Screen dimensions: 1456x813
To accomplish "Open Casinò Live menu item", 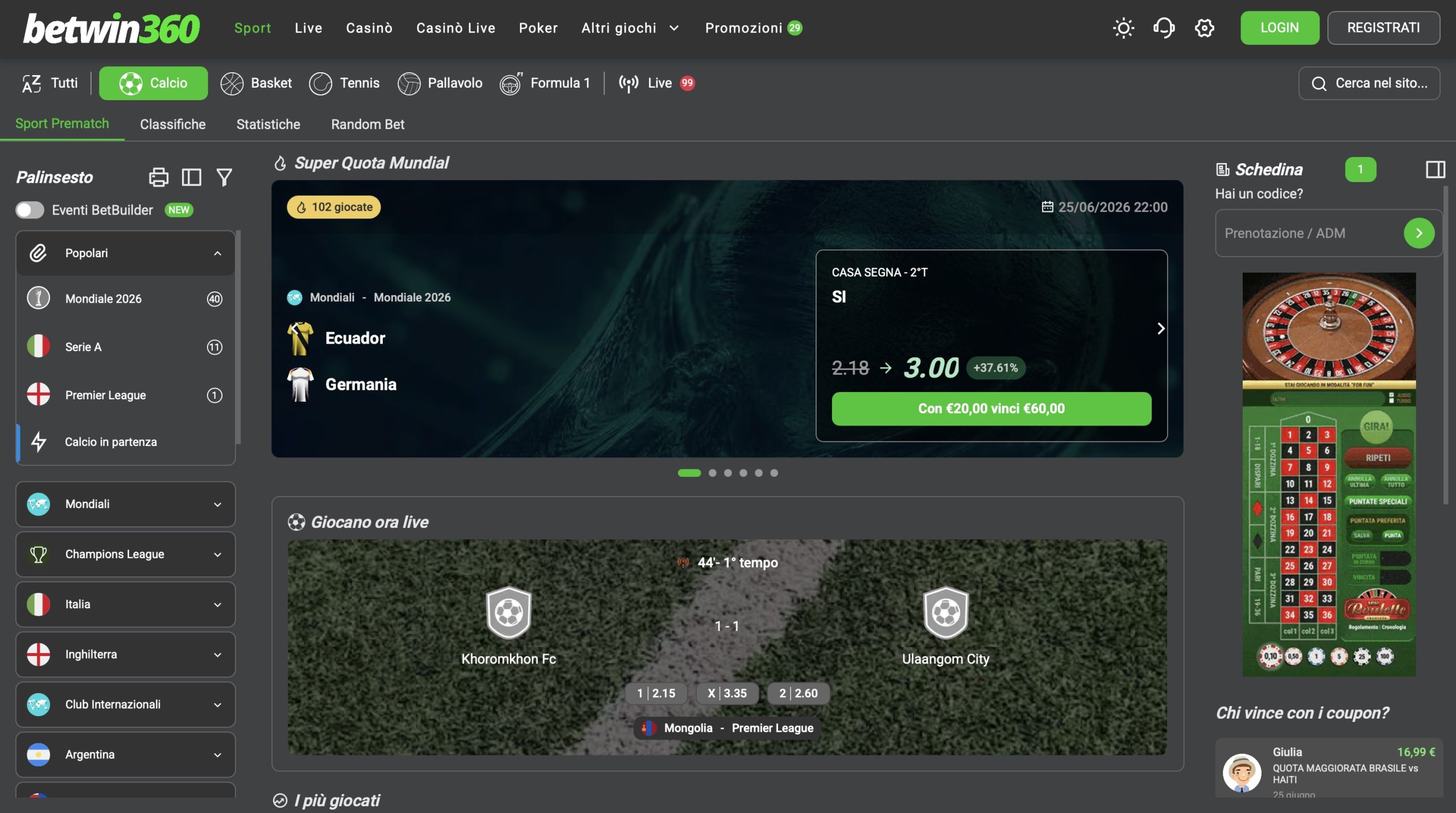I will tap(456, 28).
